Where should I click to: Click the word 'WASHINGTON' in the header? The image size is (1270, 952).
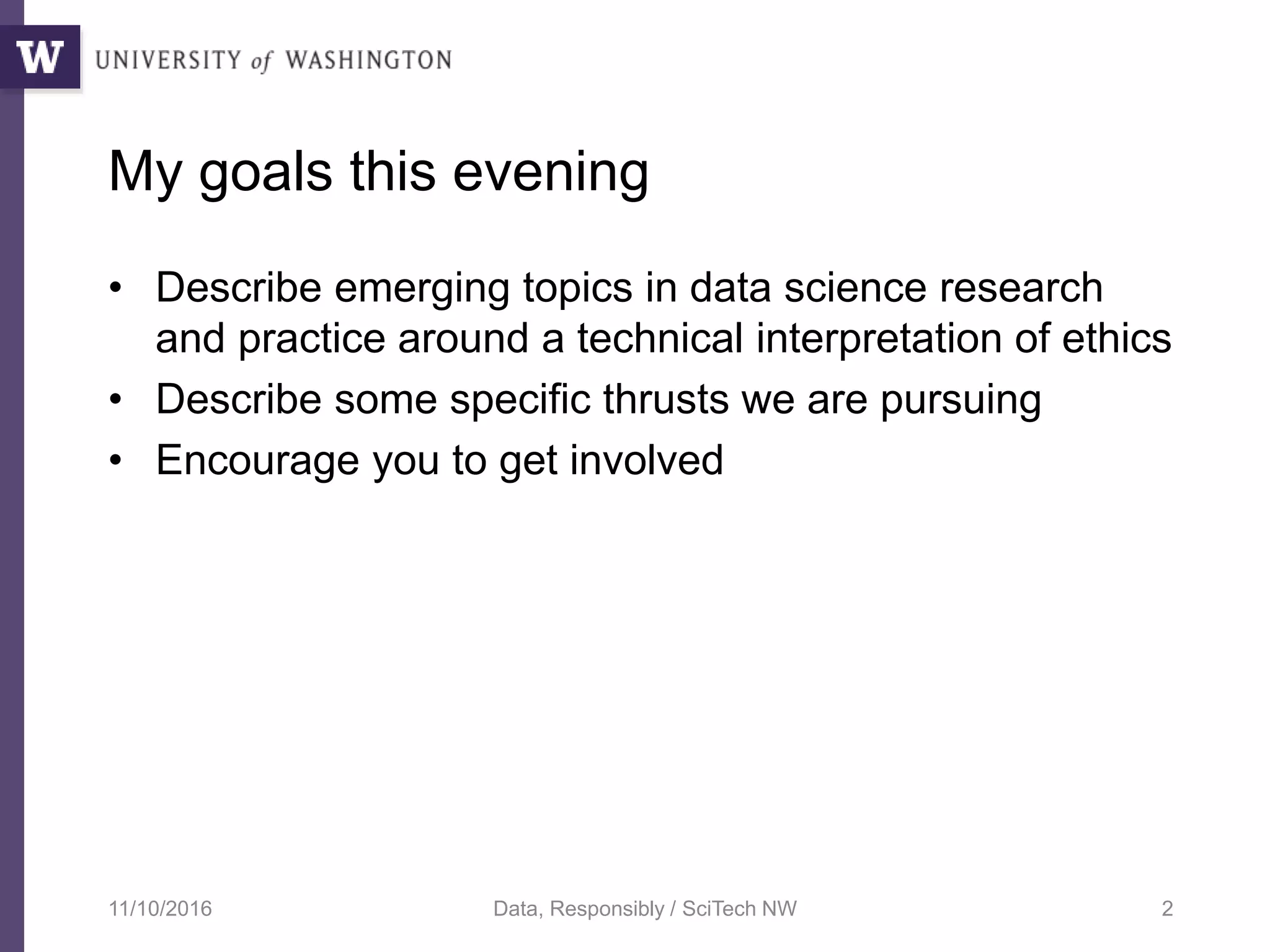pyautogui.click(x=368, y=60)
